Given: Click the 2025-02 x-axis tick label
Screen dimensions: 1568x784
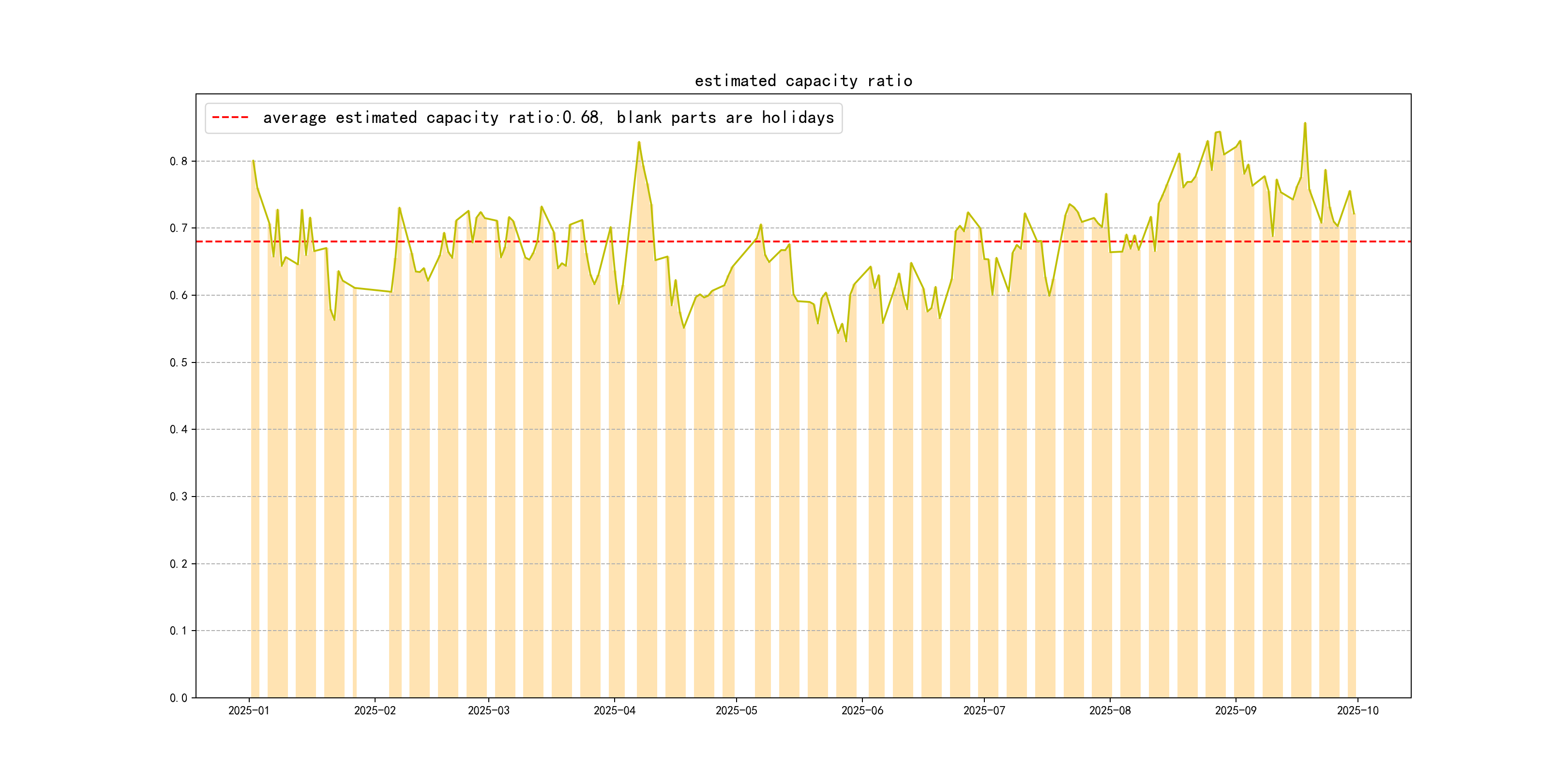Looking at the screenshot, I should coord(375,710).
